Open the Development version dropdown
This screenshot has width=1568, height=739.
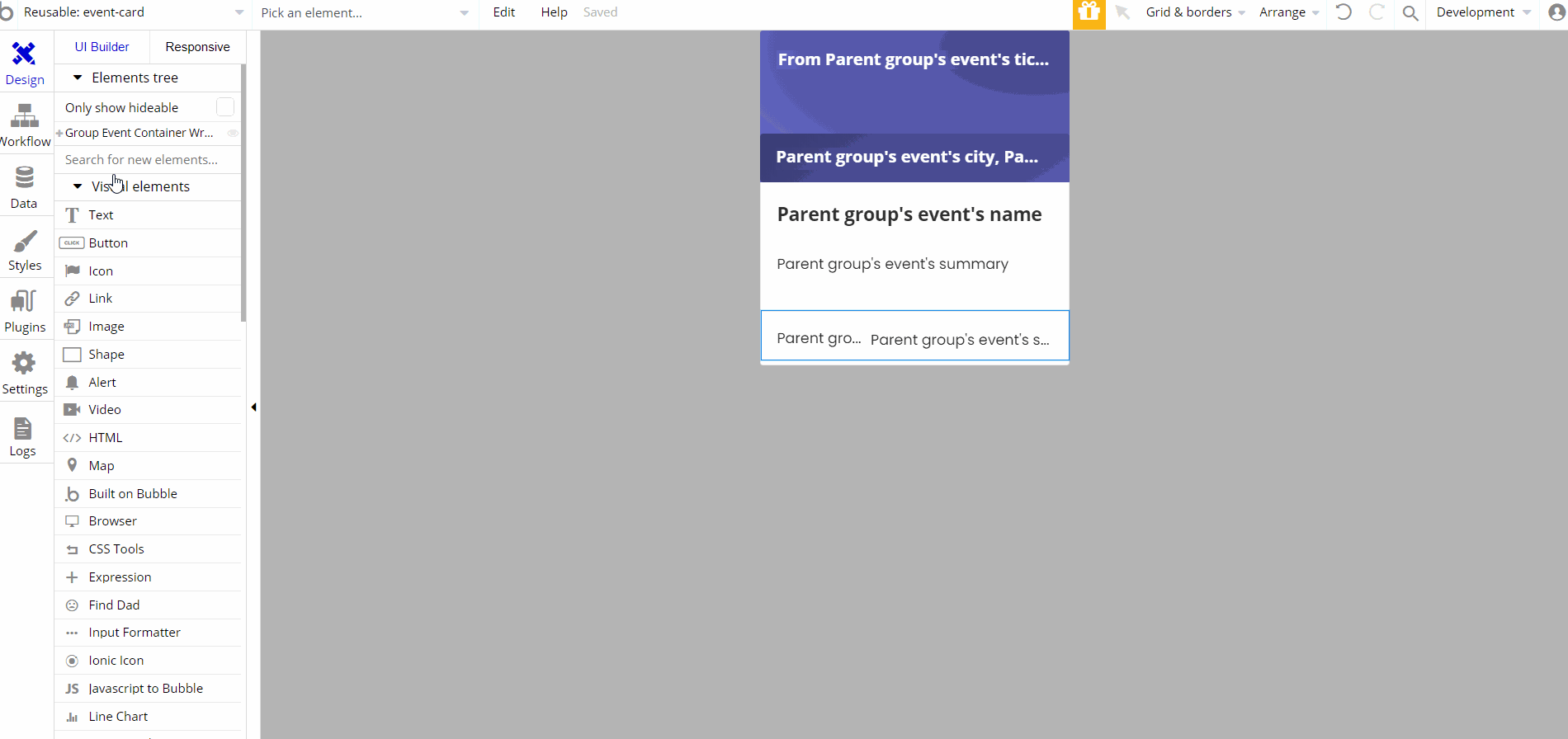1484,12
